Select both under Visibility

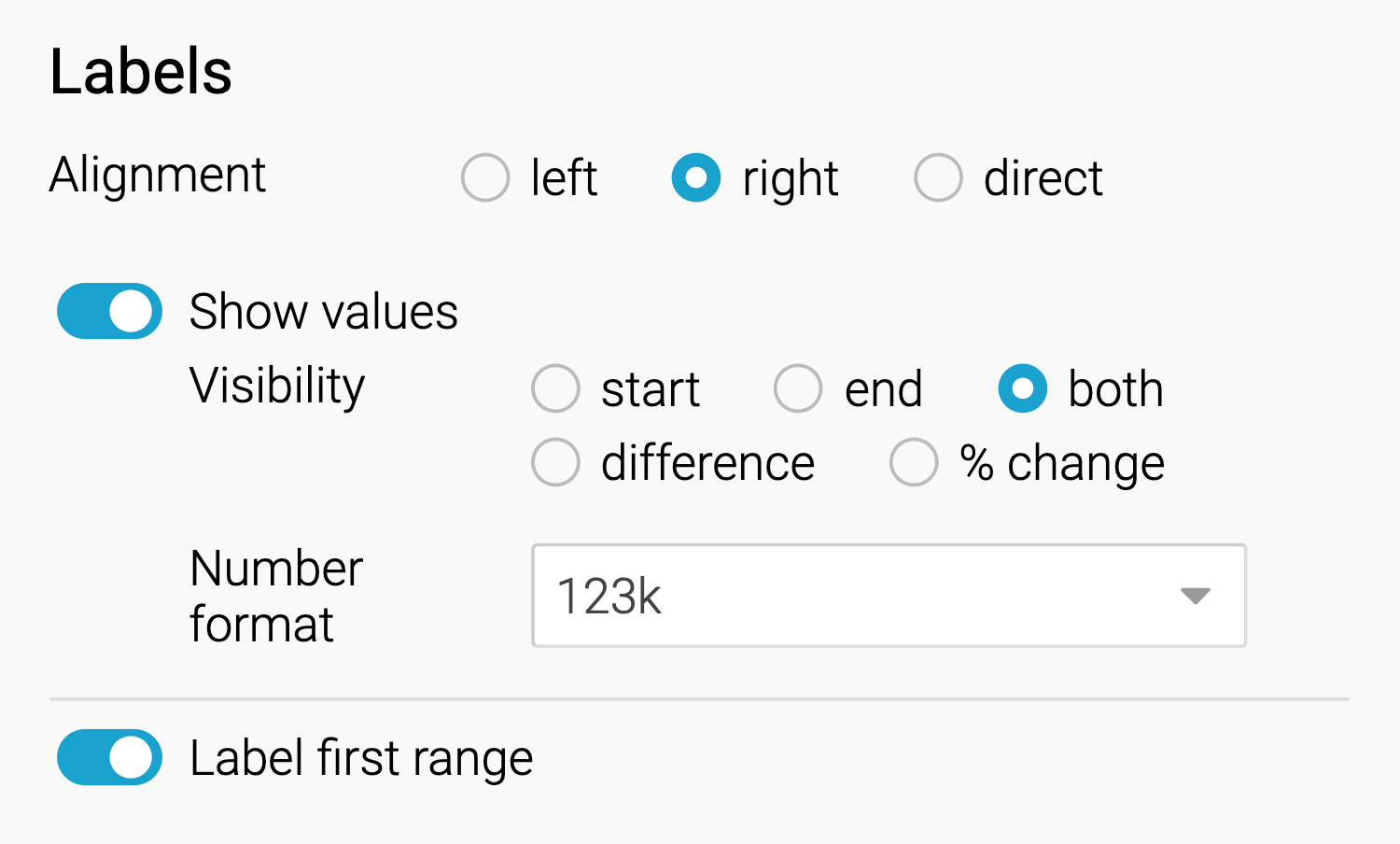click(1023, 388)
